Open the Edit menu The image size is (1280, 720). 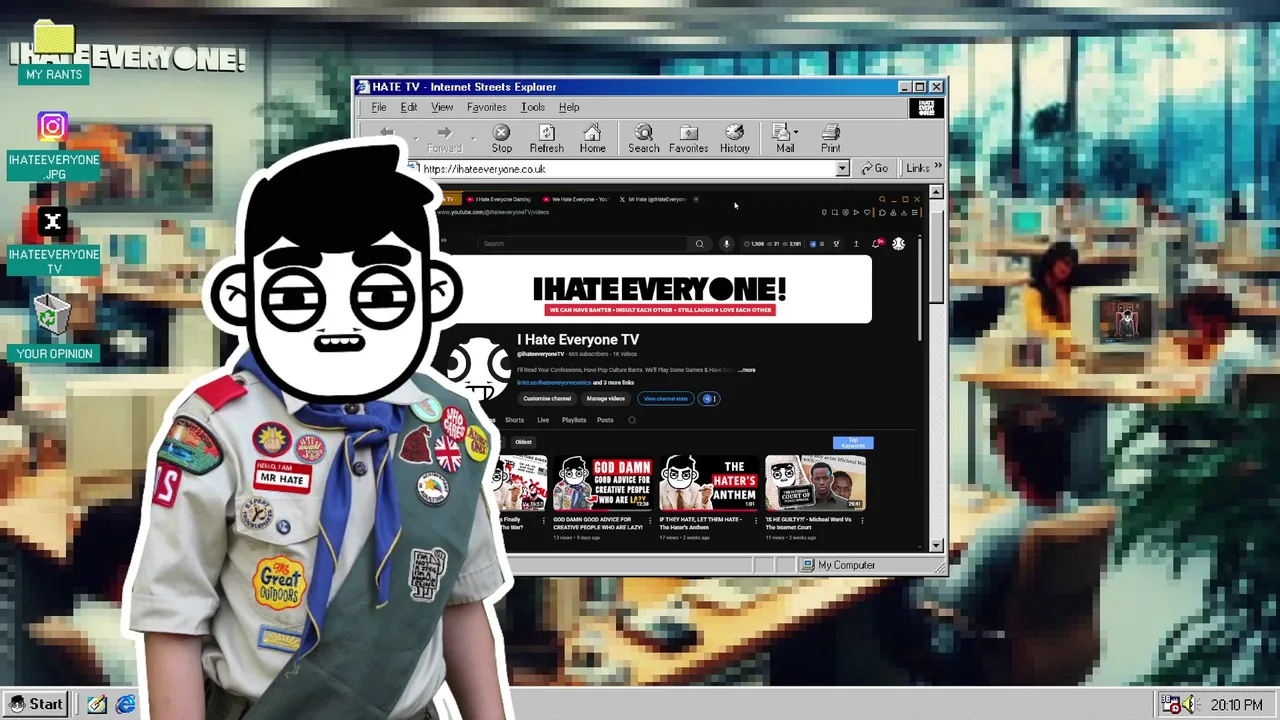[x=409, y=107]
